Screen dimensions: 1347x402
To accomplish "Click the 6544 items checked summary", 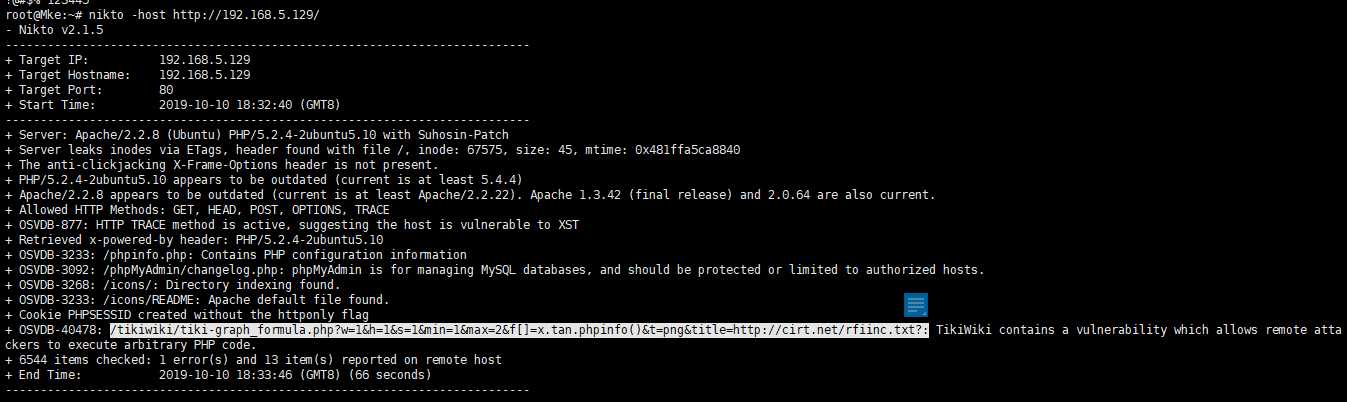I will [x=253, y=360].
